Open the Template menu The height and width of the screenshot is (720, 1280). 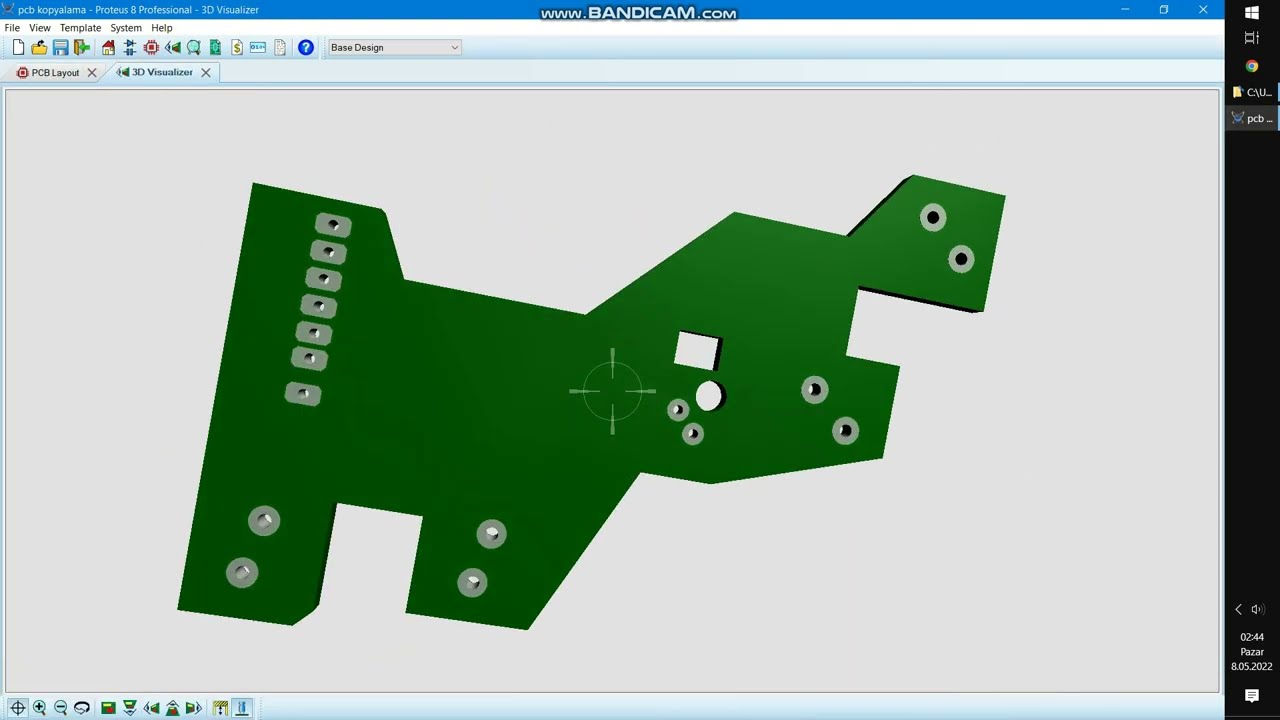coord(80,28)
